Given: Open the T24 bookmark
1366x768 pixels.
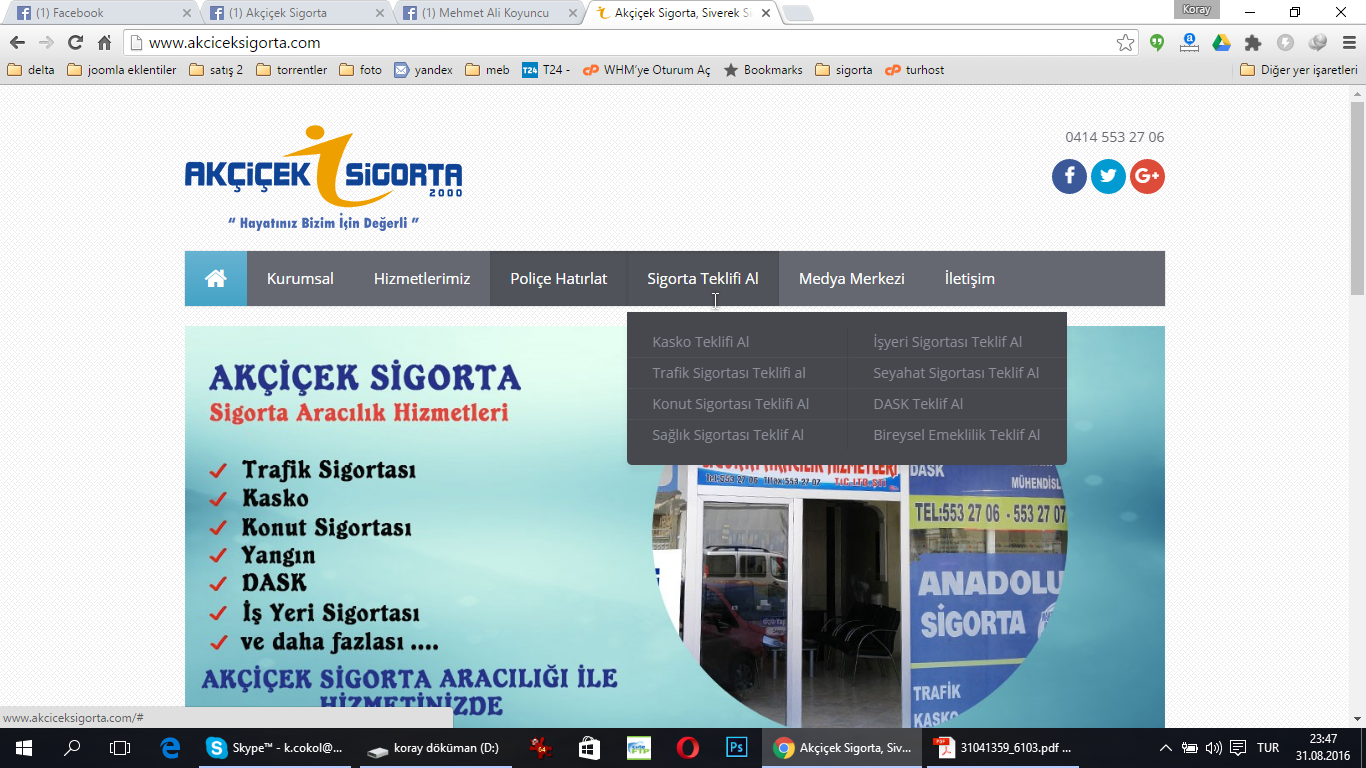Looking at the screenshot, I should [546, 70].
